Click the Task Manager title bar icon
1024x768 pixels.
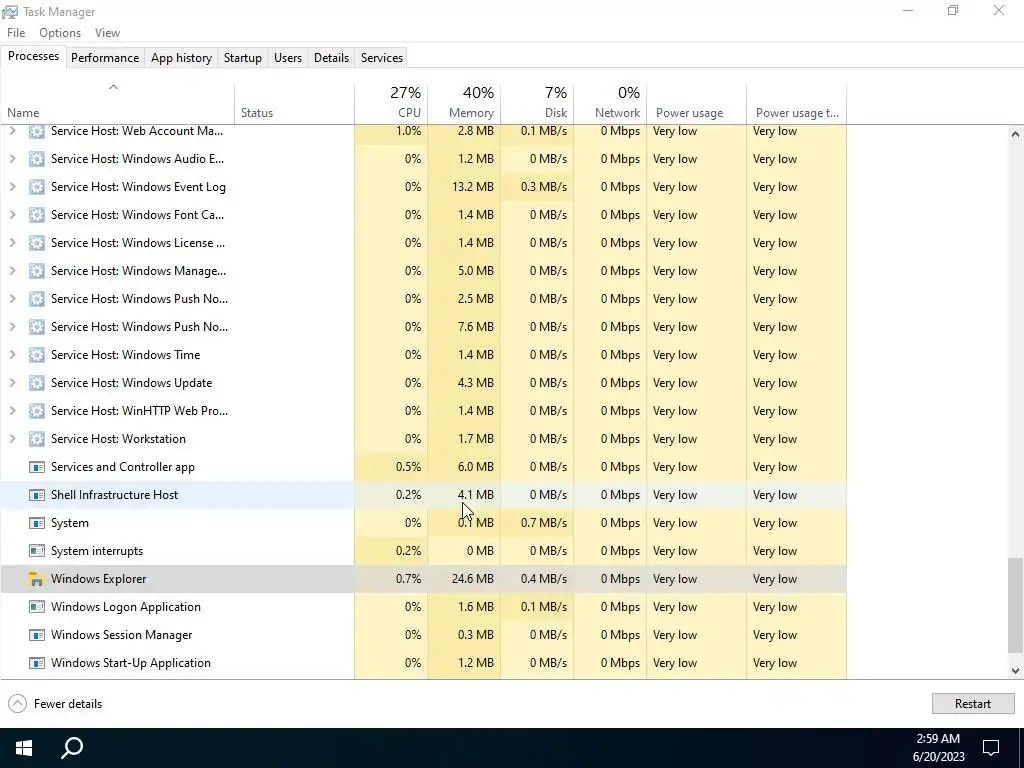tap(10, 12)
